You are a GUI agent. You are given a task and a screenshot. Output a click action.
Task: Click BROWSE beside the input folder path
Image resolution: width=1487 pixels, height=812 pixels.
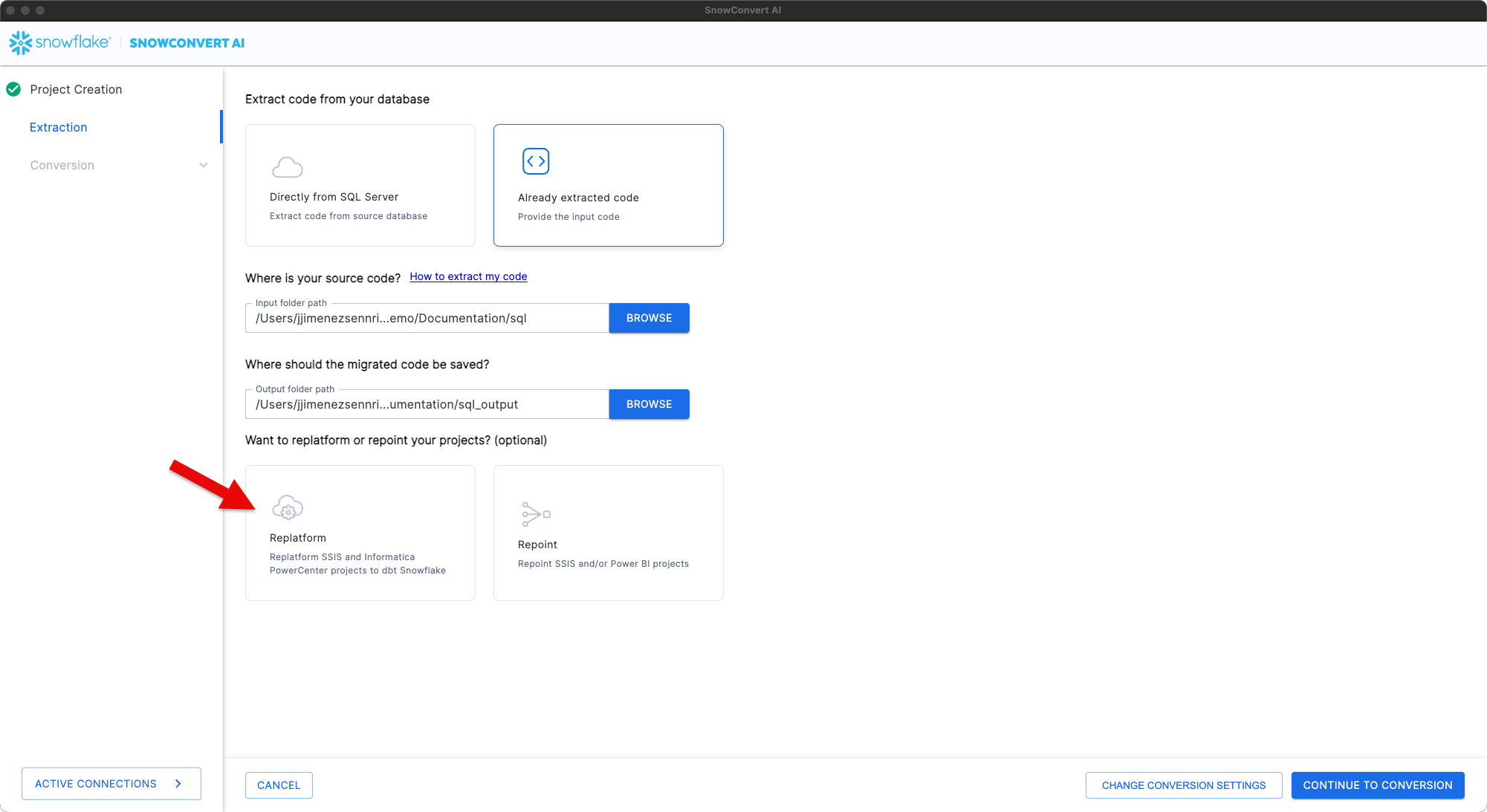point(648,317)
